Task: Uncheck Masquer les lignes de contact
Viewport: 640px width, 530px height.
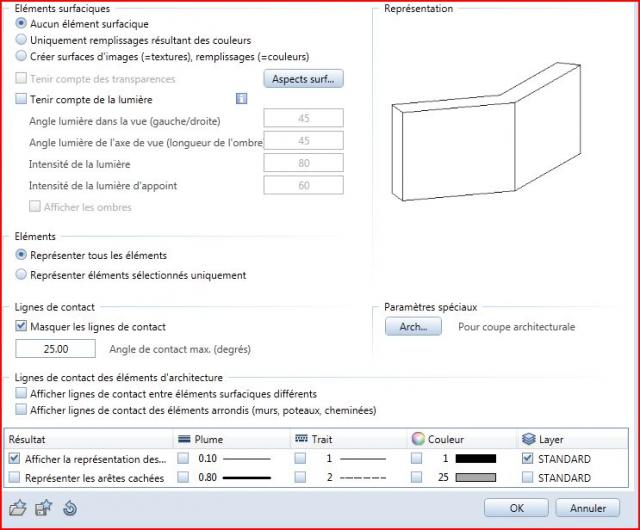Action: pyautogui.click(x=21, y=326)
